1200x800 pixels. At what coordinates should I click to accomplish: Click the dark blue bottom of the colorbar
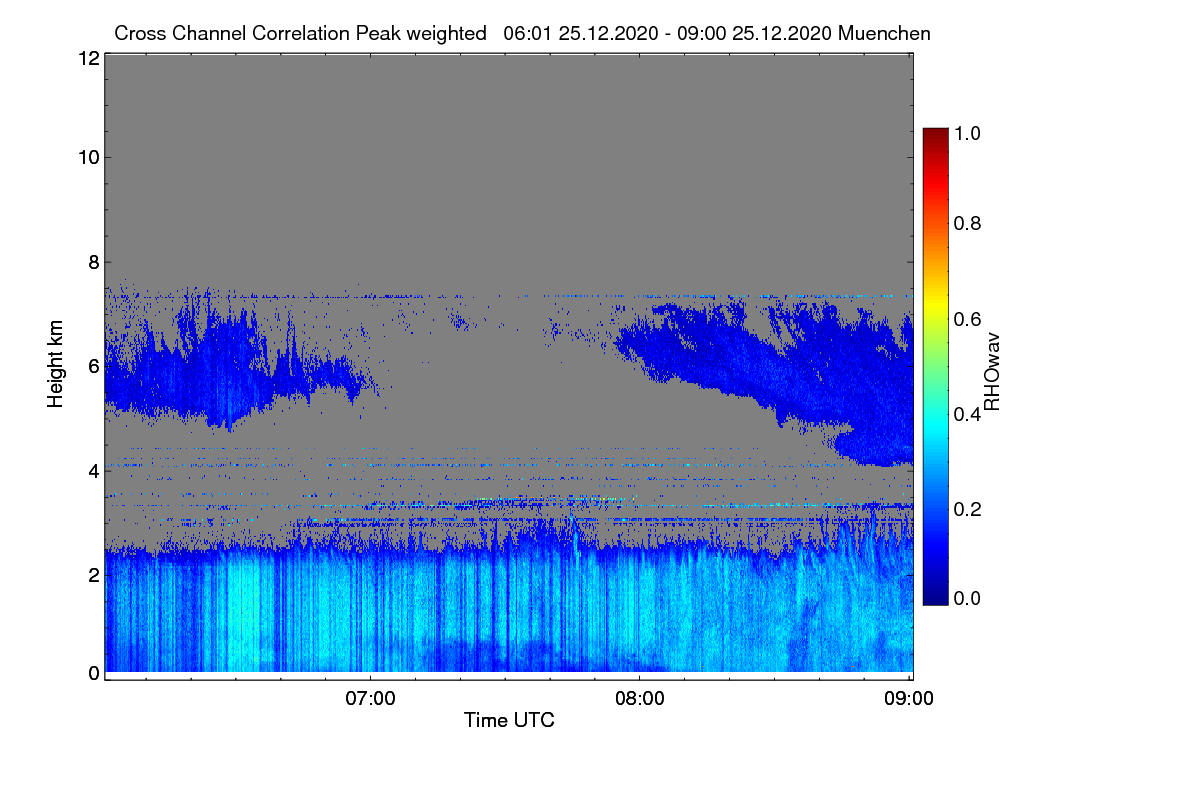[x=934, y=597]
